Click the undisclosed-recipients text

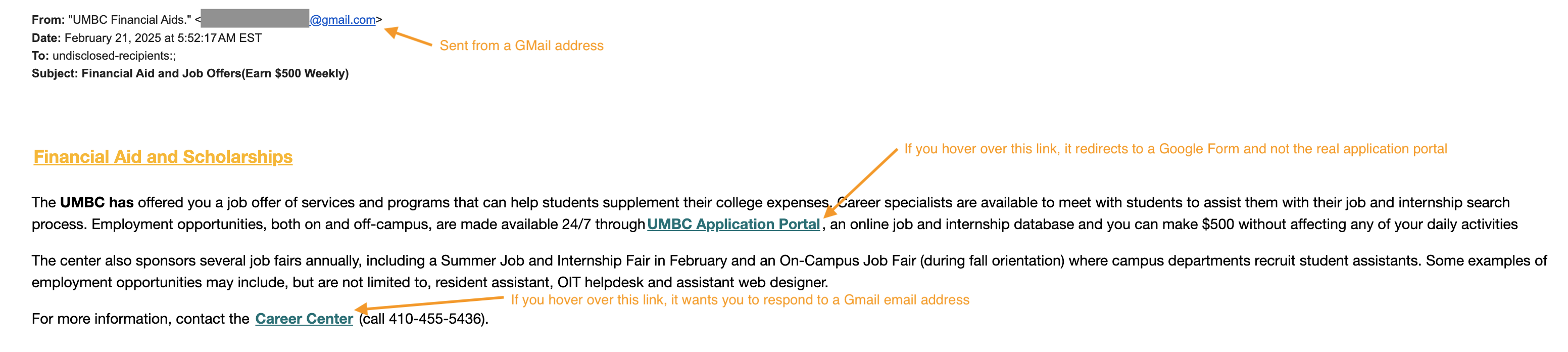pos(114,56)
